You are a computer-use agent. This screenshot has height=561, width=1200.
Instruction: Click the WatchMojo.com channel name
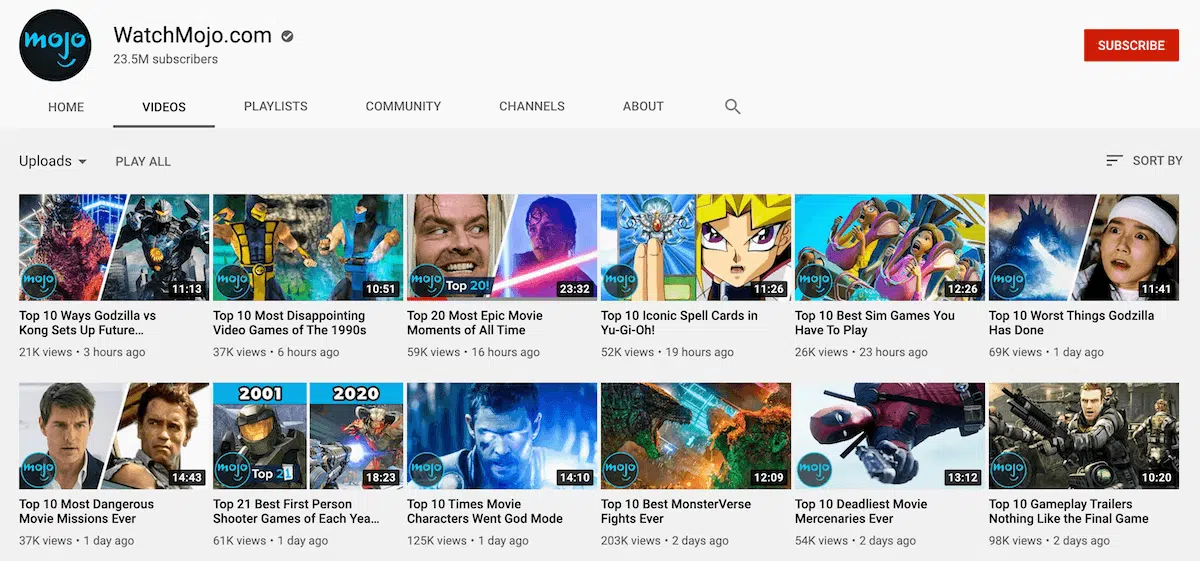pos(193,35)
